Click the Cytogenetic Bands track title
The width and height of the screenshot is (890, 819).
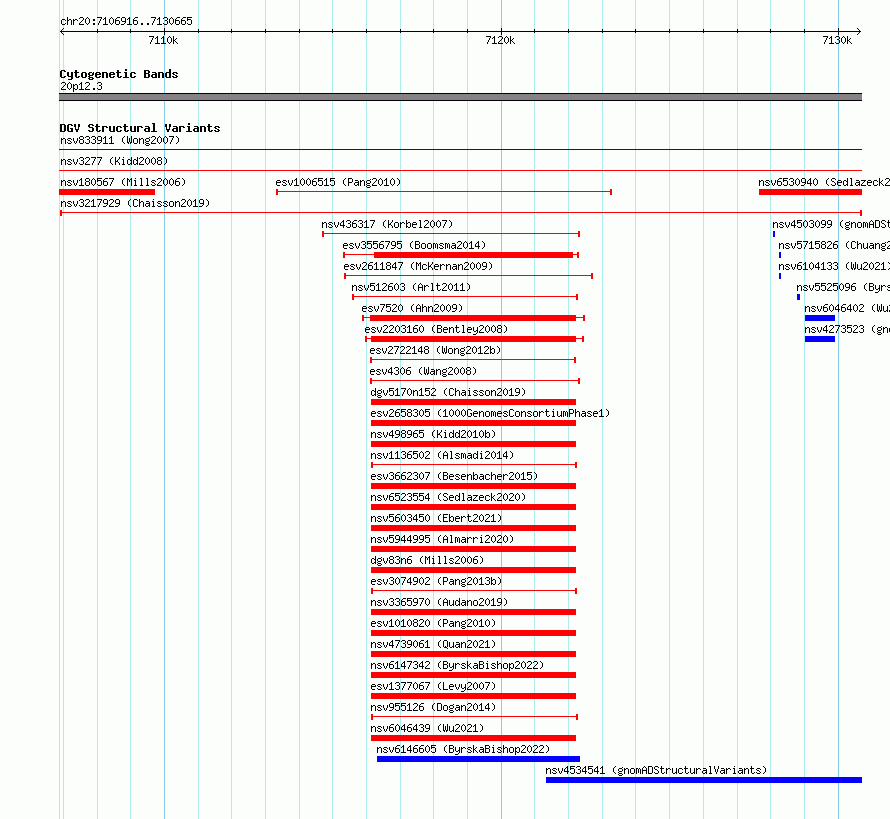click(119, 74)
